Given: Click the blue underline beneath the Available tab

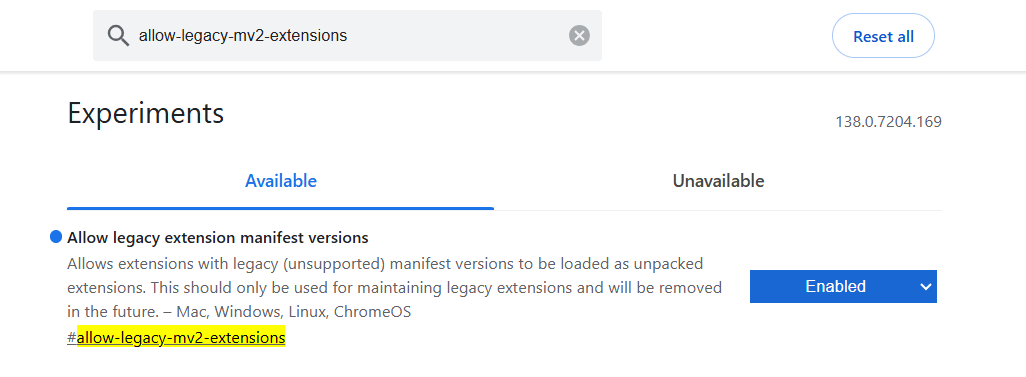Looking at the screenshot, I should (x=281, y=208).
